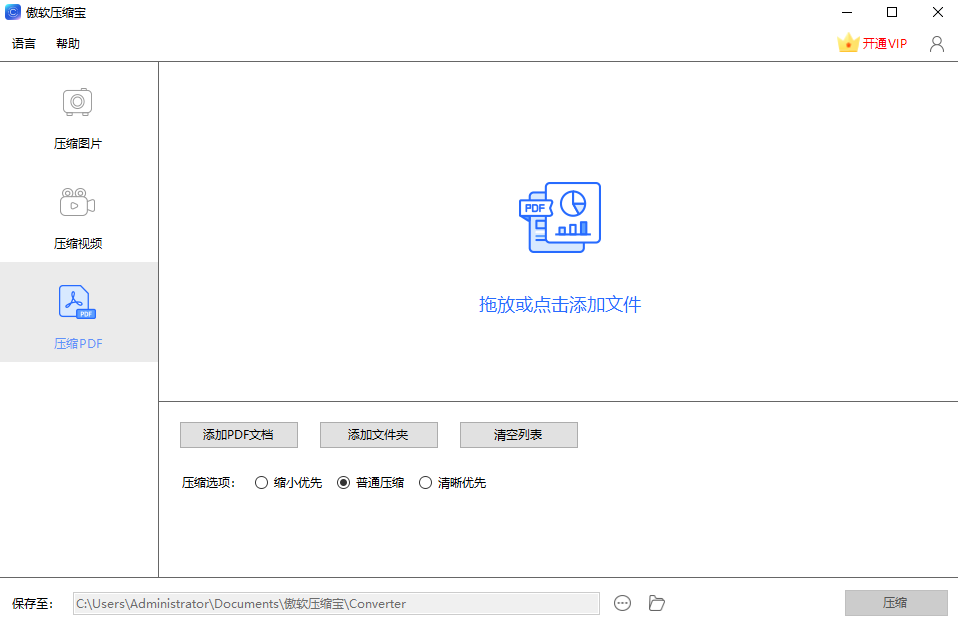Open the browse output path ellipsis icon
The image size is (958, 622).
click(x=622, y=603)
